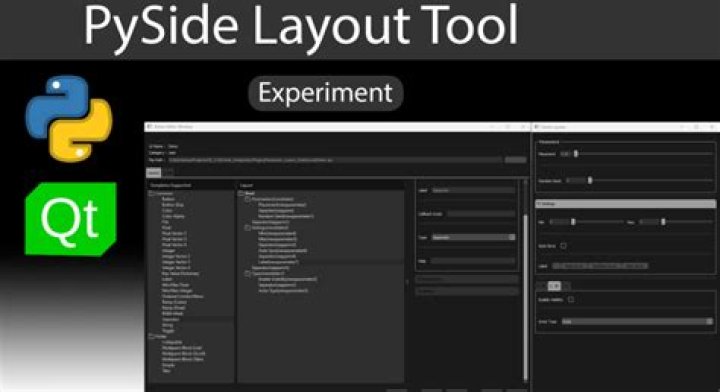Image resolution: width=720 pixels, height=392 pixels.
Task: Select the Key Value Dictionary template item
Action: pos(180,274)
